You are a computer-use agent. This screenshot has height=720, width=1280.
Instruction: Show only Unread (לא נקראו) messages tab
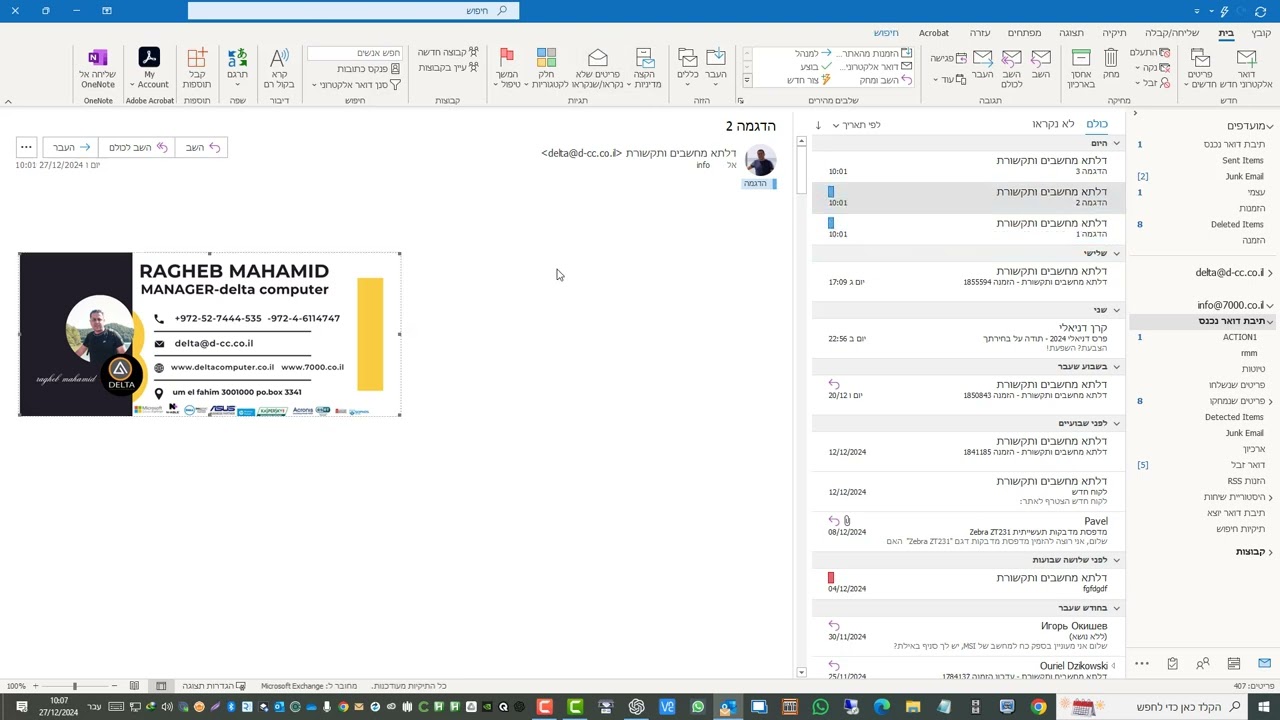coord(1053,124)
